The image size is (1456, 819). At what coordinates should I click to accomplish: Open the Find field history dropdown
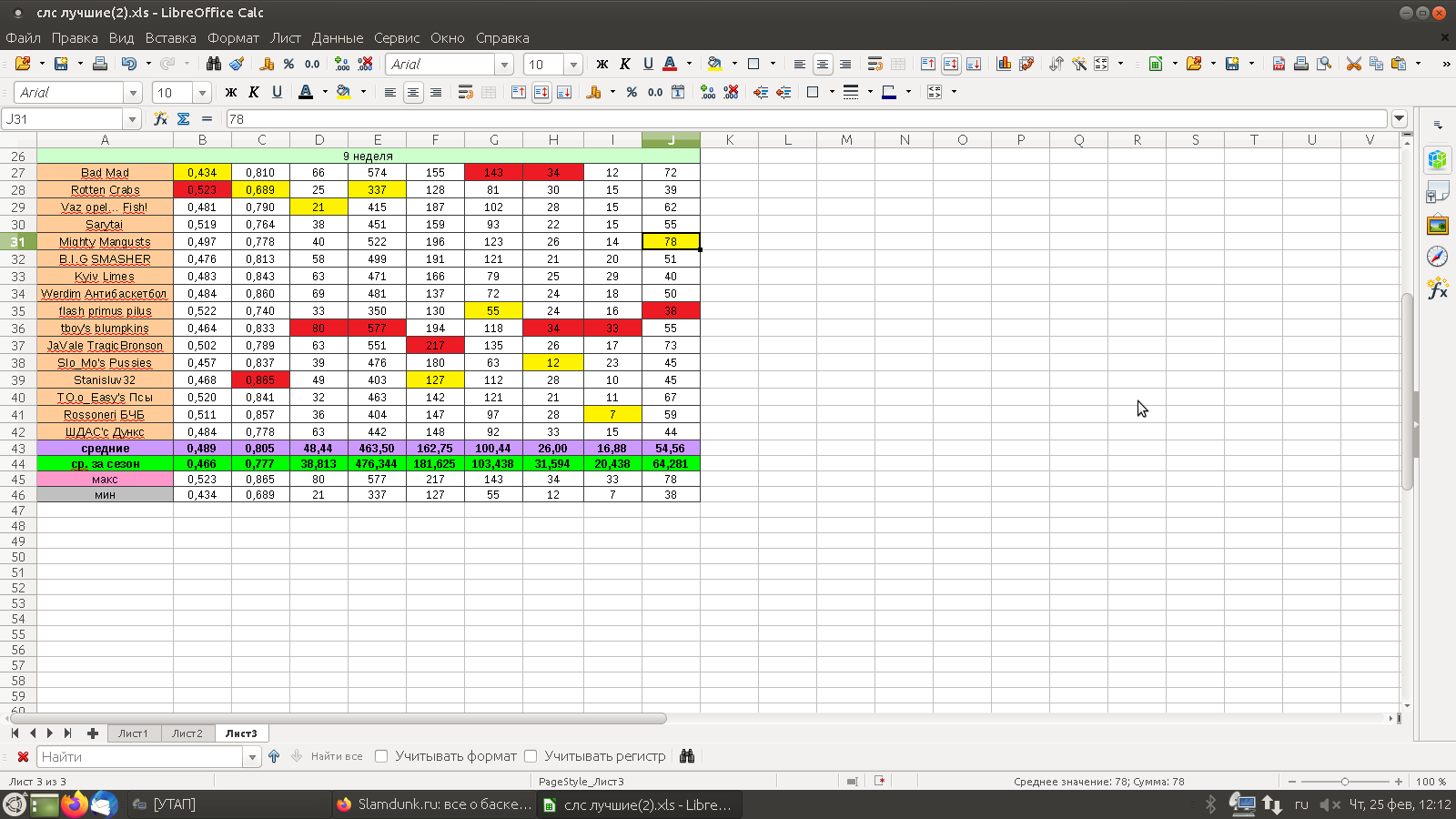(252, 757)
